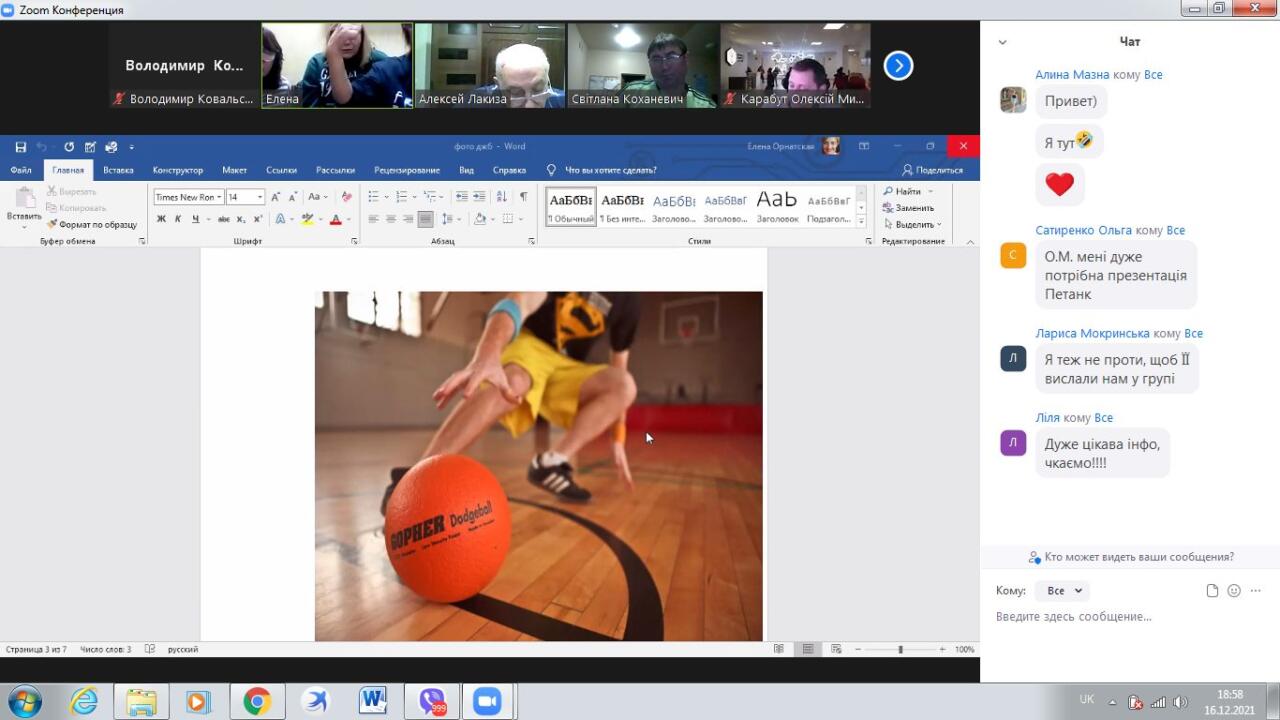This screenshot has width=1280, height=720.
Task: Open change case Aa dropdown
Action: pyautogui.click(x=317, y=197)
